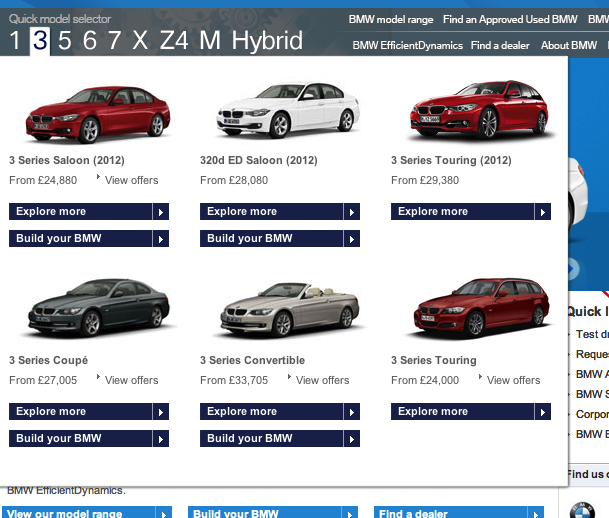Click the 3 Series Touring (2012) title
This screenshot has height=518, width=609.
point(451,160)
